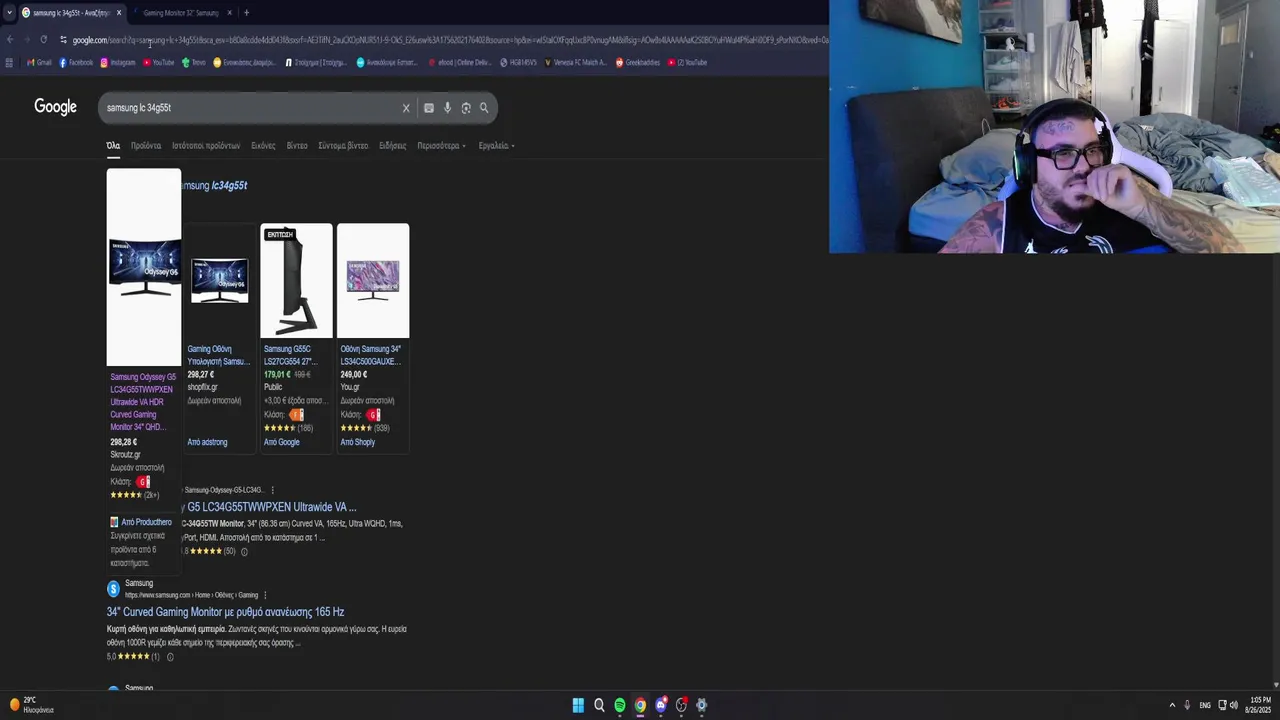1280x720 pixels.
Task: Open the 34" Curved Gaming Monitor 165 Hz result
Action: pos(225,612)
